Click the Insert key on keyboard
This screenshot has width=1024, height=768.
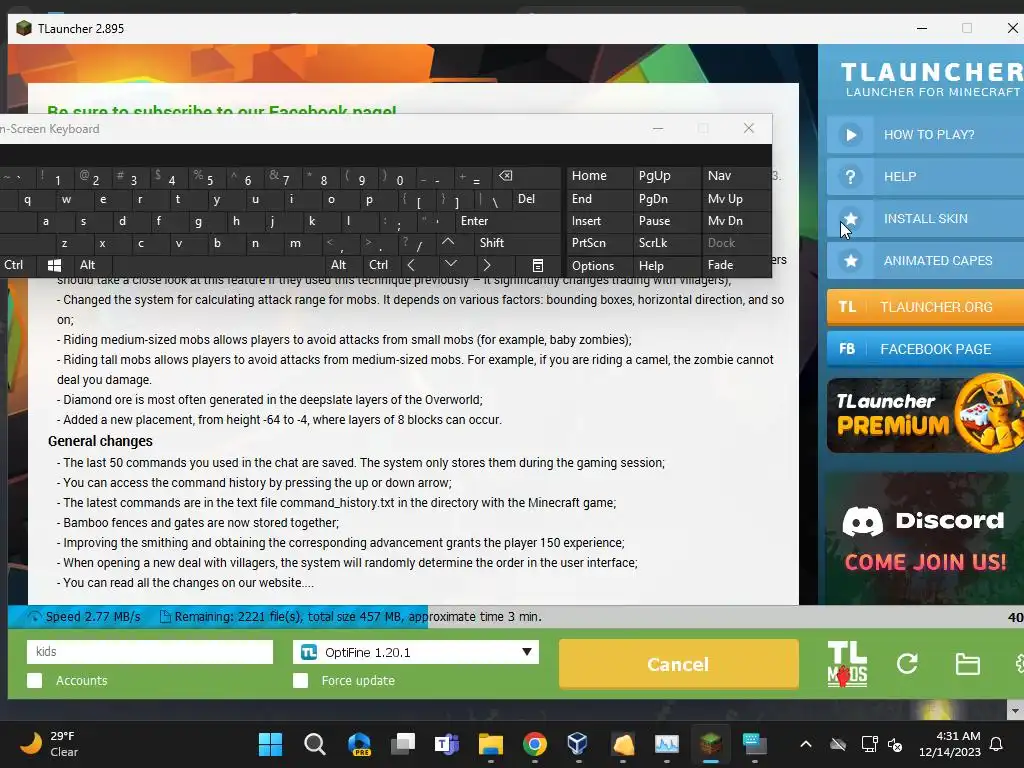coord(586,221)
